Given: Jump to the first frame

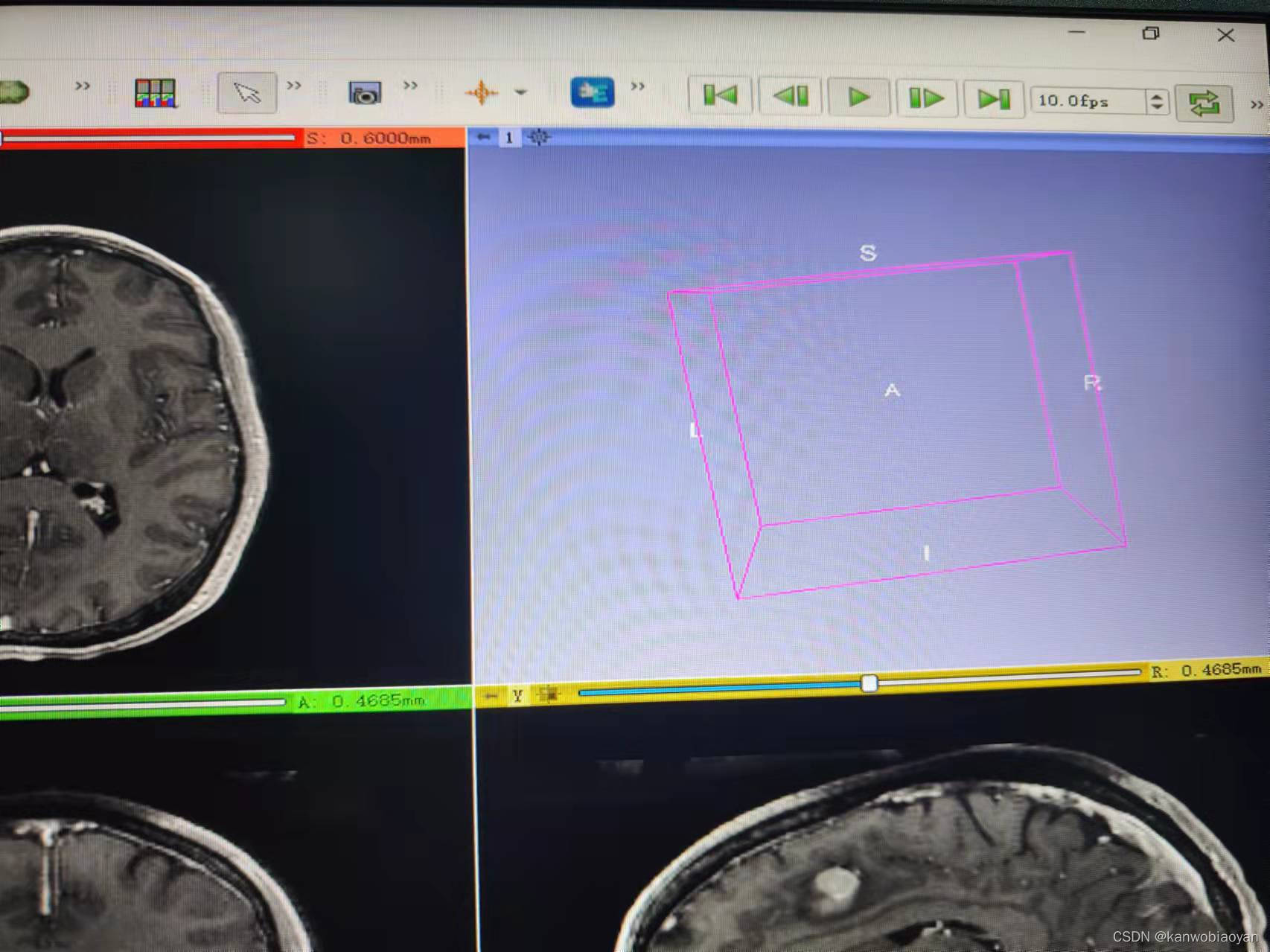Looking at the screenshot, I should tap(720, 95).
